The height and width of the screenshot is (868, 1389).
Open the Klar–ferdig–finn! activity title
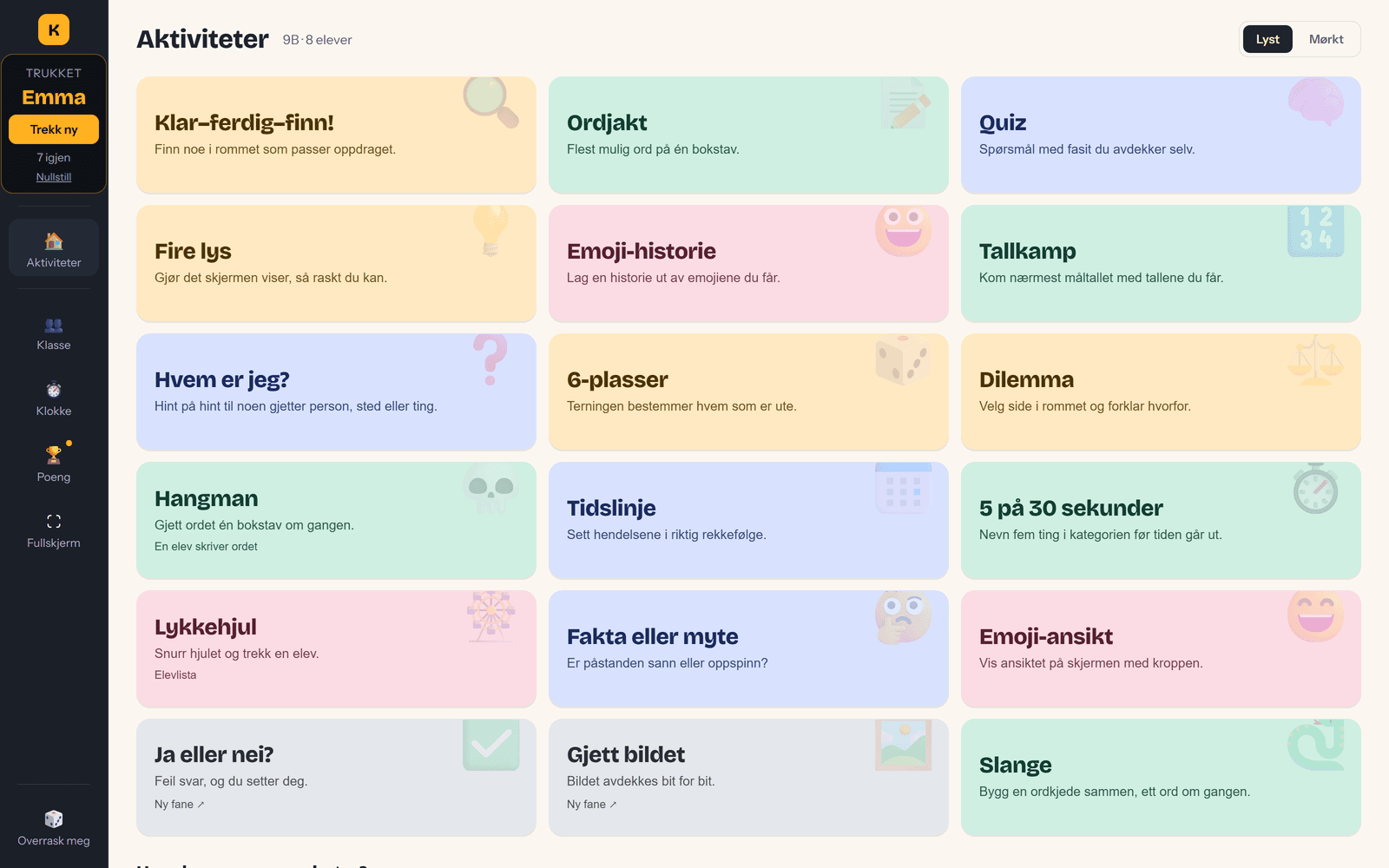[x=244, y=122]
